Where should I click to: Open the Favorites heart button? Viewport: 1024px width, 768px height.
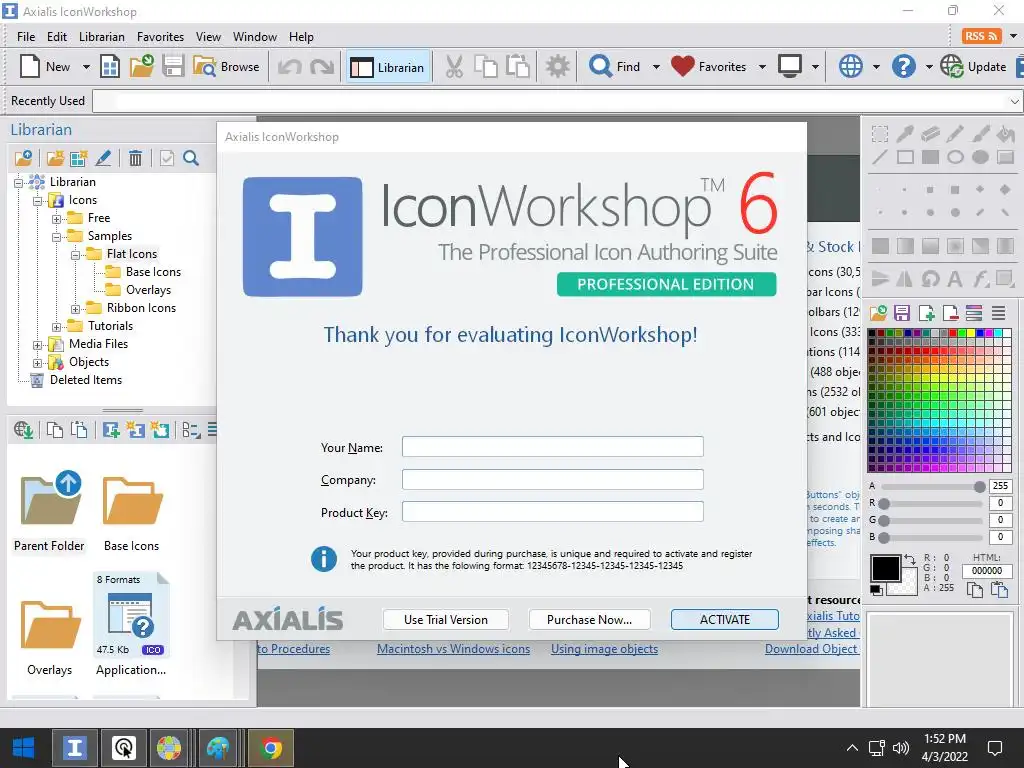pyautogui.click(x=709, y=67)
